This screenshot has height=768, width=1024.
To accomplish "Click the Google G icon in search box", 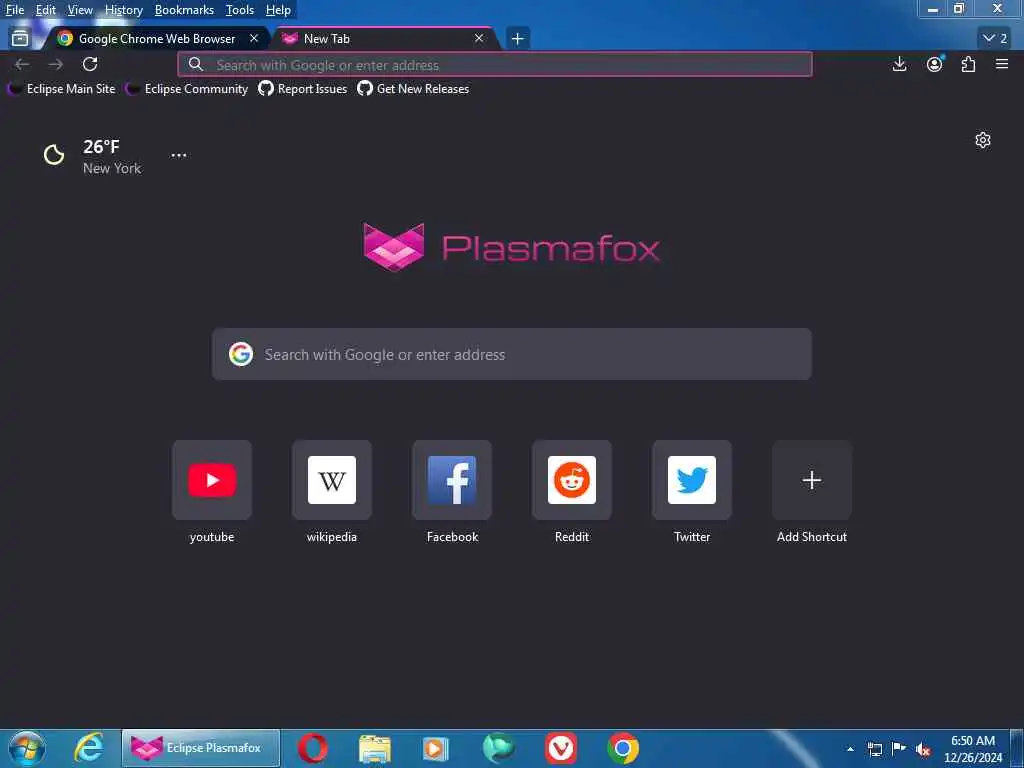I will pyautogui.click(x=240, y=355).
